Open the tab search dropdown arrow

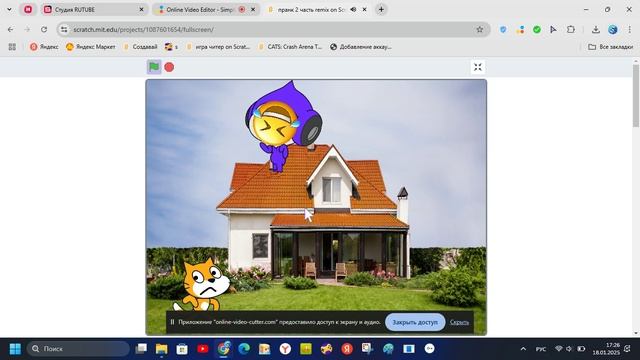tap(9, 9)
